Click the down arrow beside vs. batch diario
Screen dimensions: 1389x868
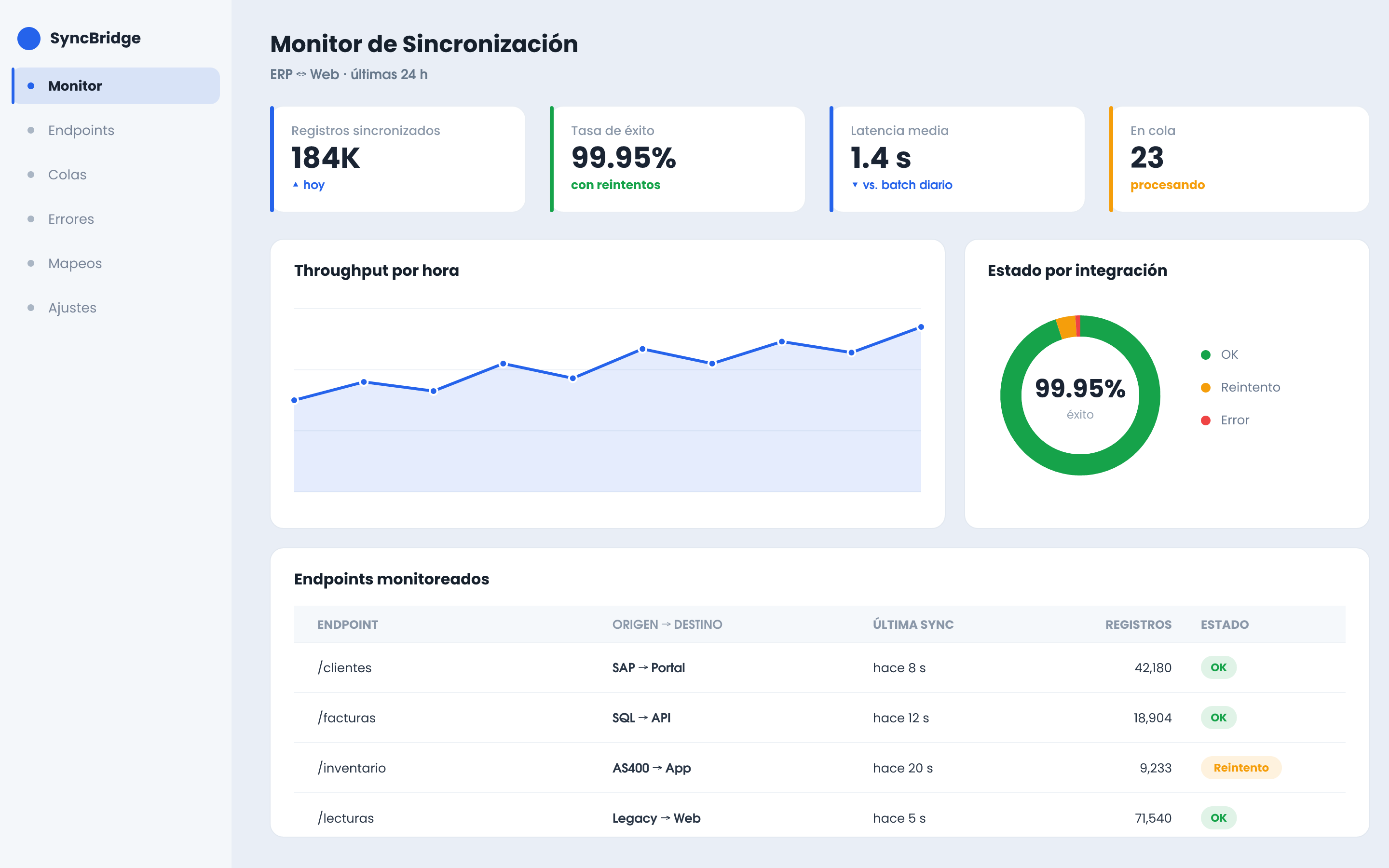point(855,185)
